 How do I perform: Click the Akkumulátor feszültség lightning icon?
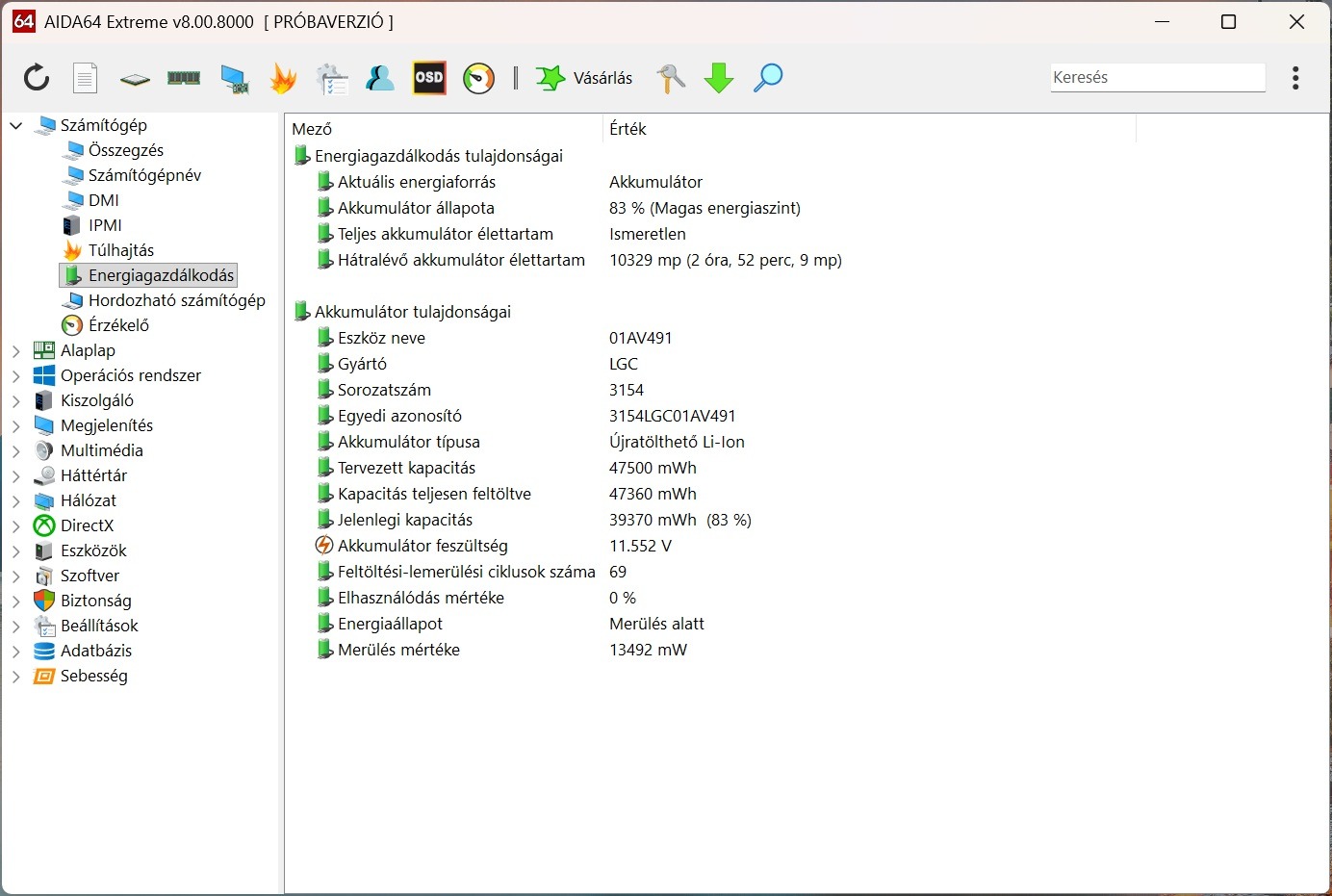(324, 546)
